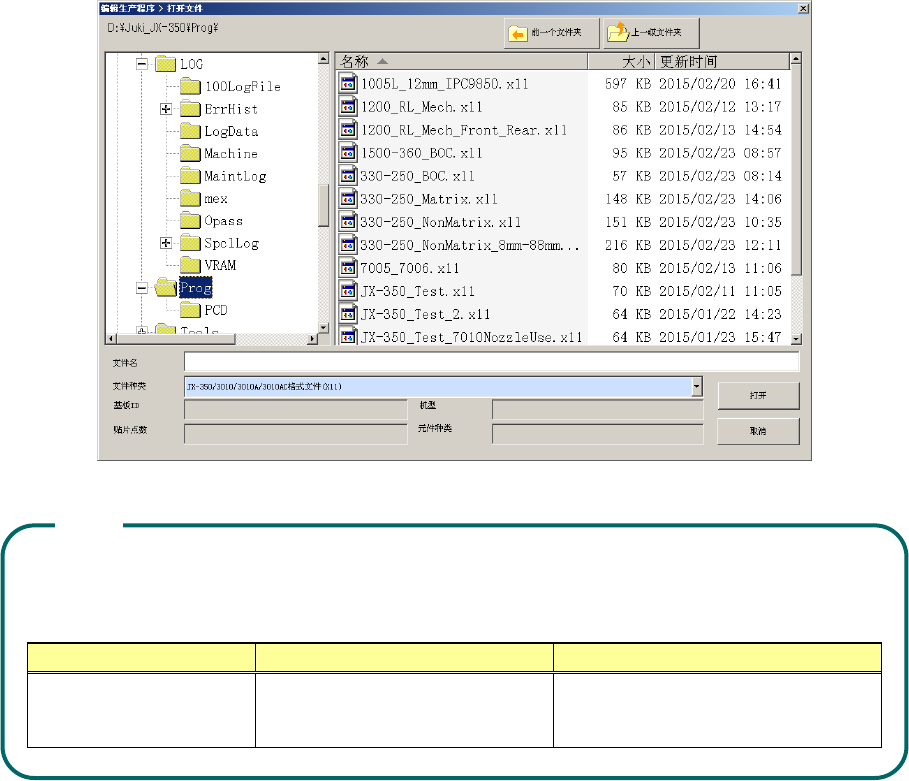Click icon of 1500-360_BOC.x11 file
Screen dimensions: 909x781
pyautogui.click(x=348, y=153)
